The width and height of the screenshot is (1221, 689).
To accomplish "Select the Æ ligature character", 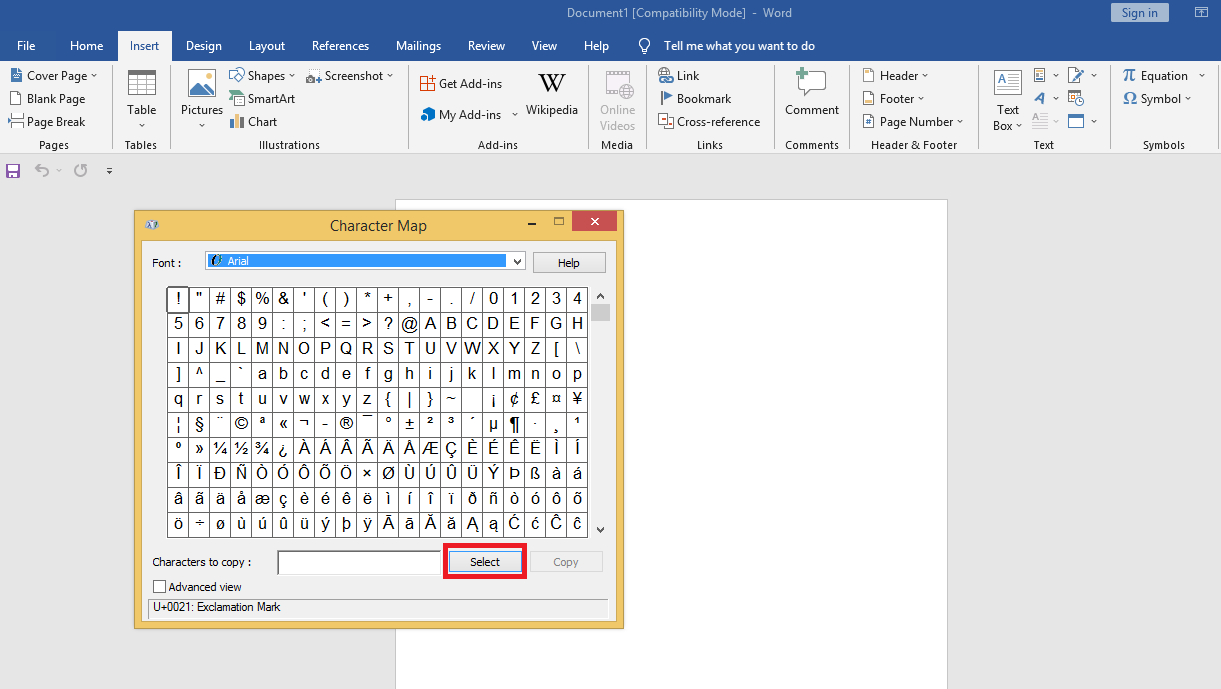I will click(430, 448).
